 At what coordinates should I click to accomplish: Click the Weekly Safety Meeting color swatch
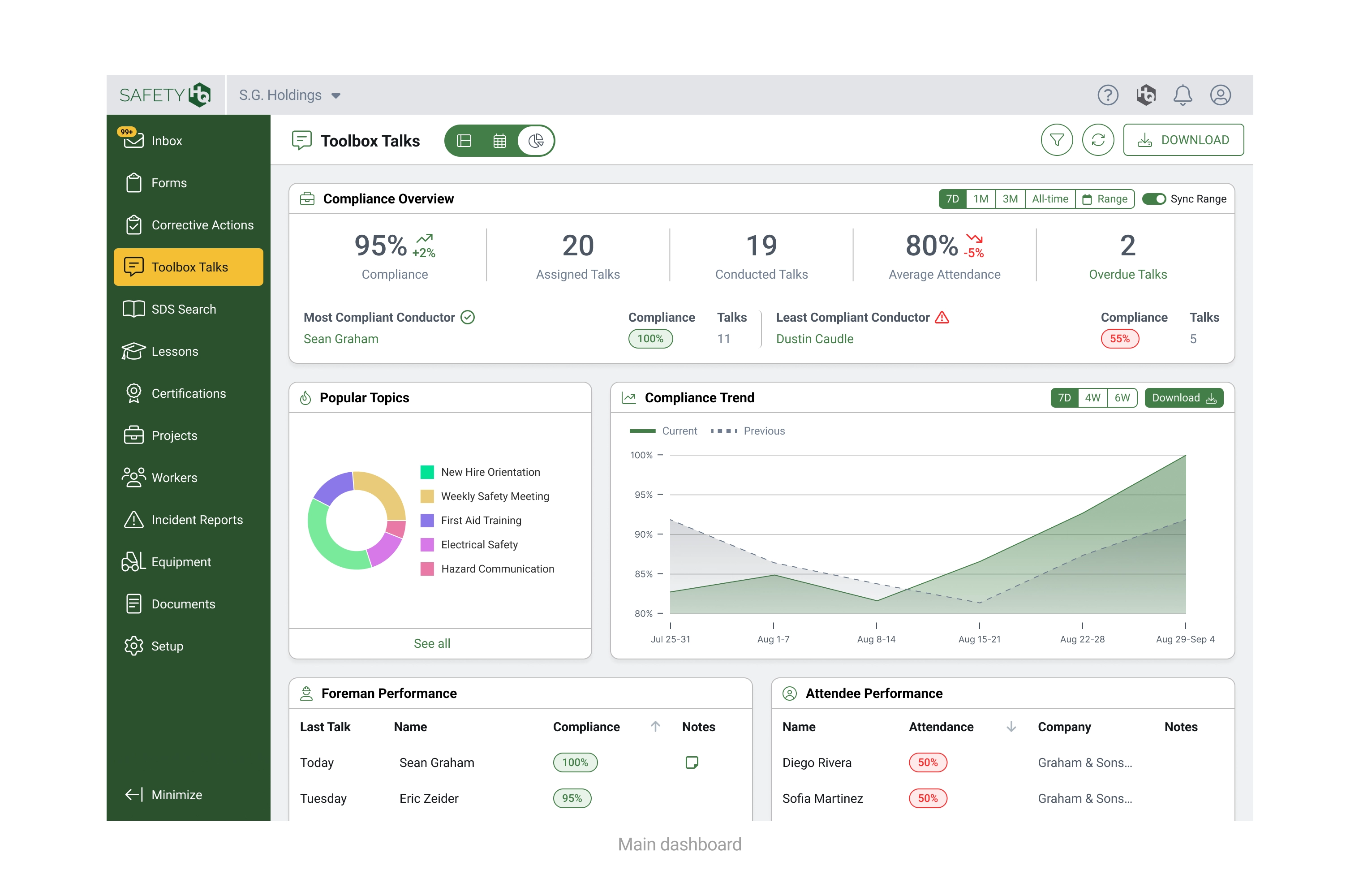coord(427,496)
